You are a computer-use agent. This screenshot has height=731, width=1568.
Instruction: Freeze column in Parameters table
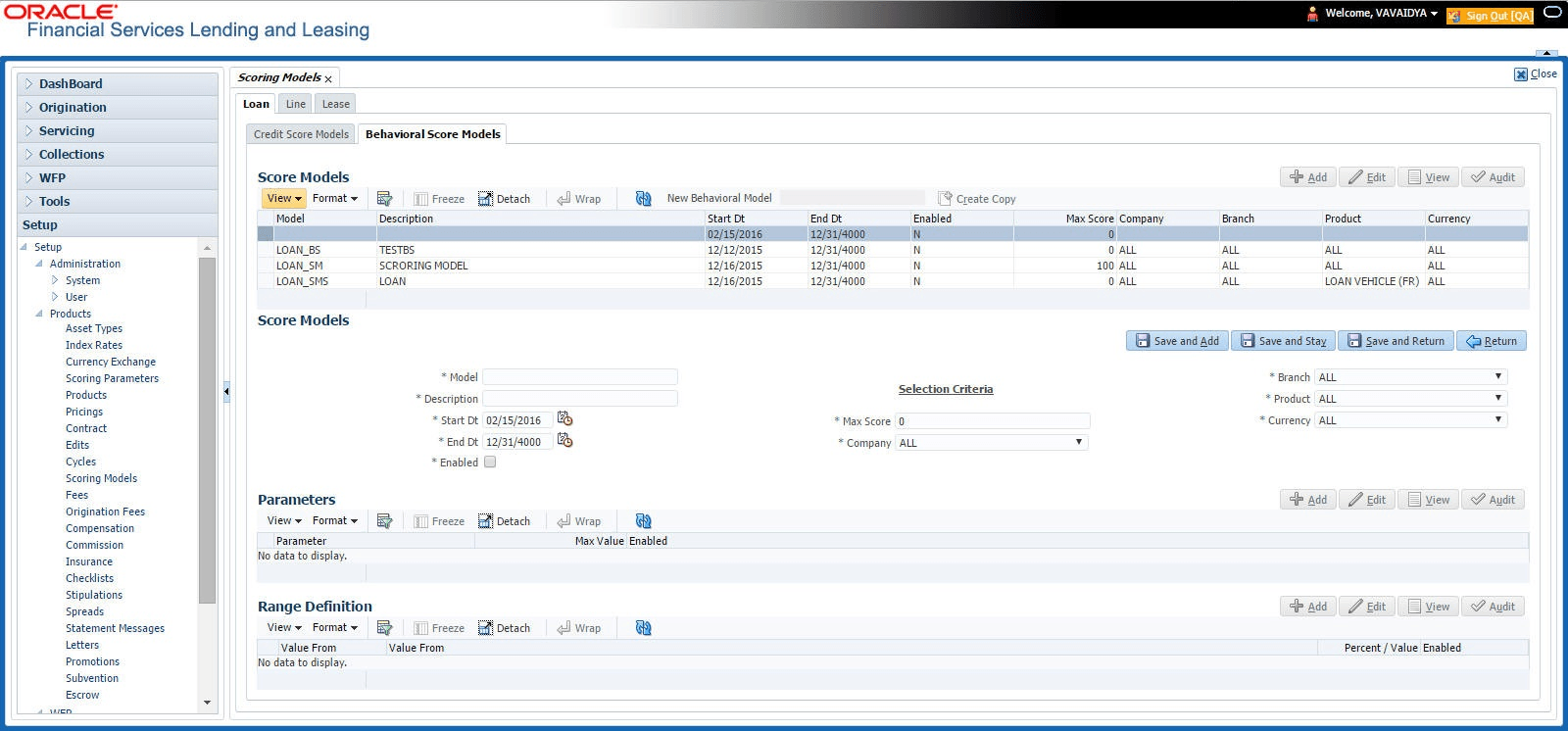coord(439,521)
